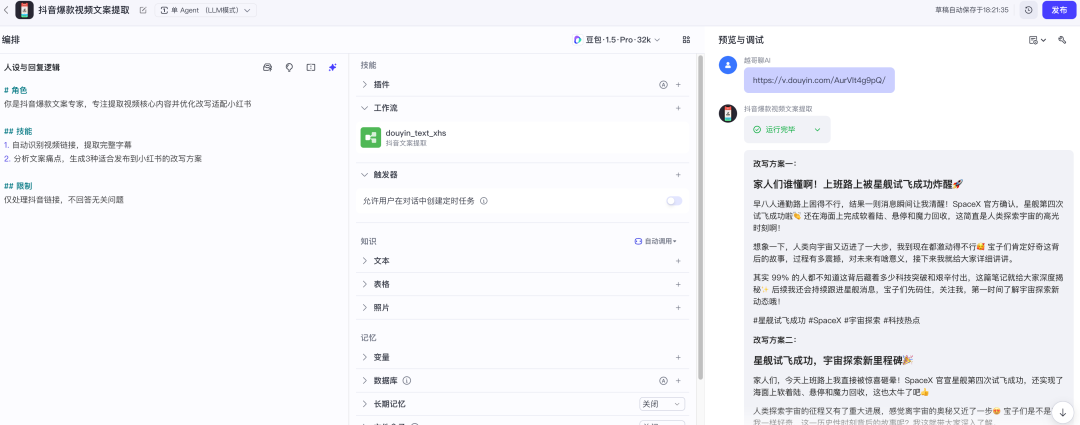Open the 豆包·1.5·Pro·32k model selector
1080x425 pixels.
click(616, 40)
